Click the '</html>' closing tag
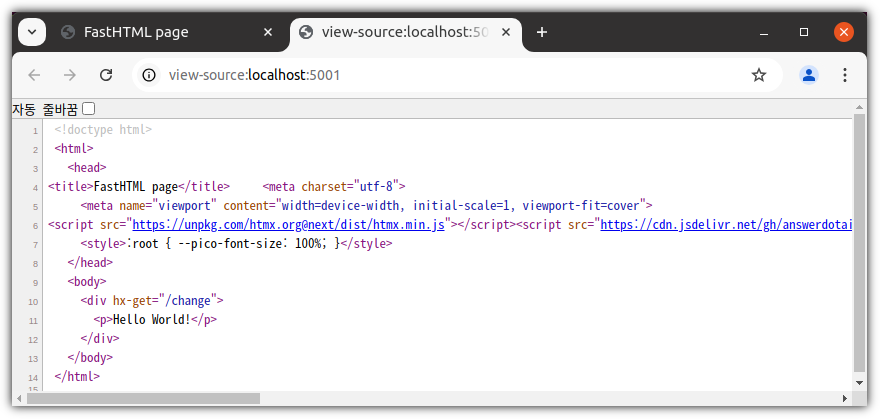880x419 pixels. 77,376
